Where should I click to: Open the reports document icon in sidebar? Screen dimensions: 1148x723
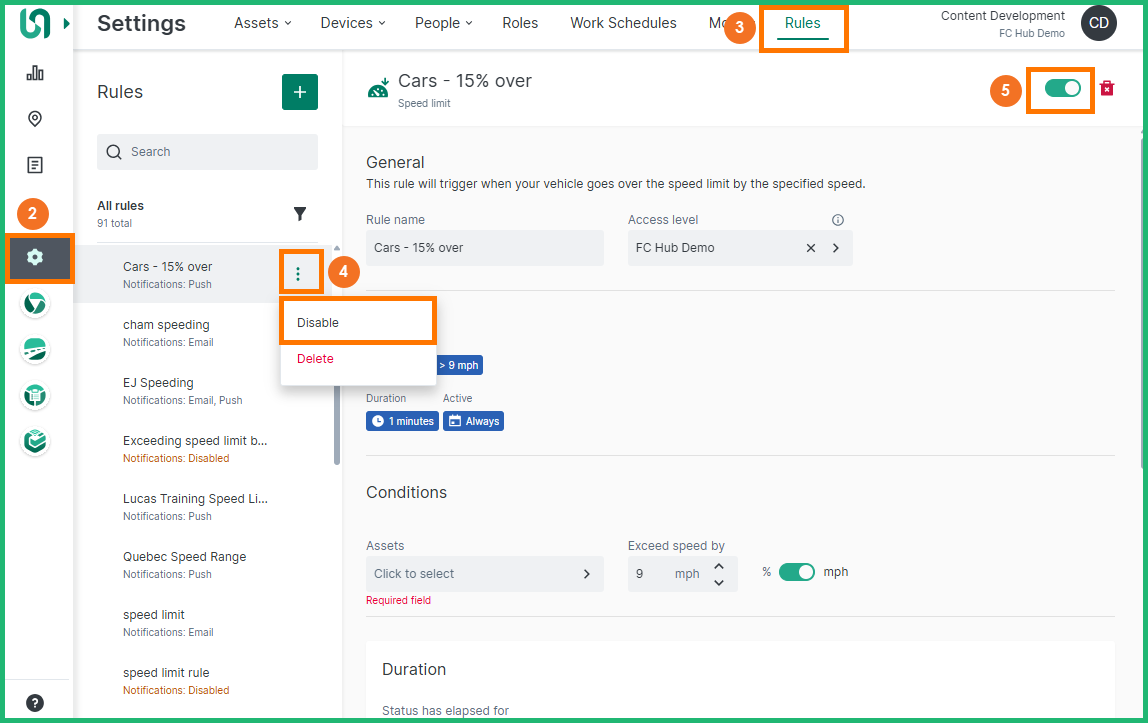tap(35, 165)
